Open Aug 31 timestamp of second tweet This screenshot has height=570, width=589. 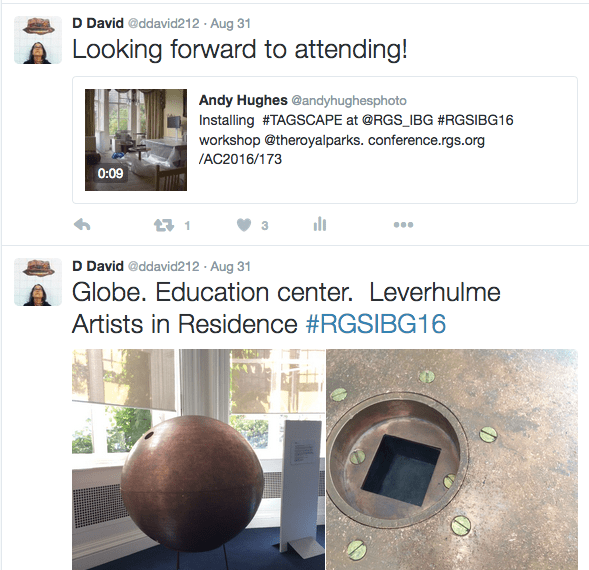coord(231,266)
